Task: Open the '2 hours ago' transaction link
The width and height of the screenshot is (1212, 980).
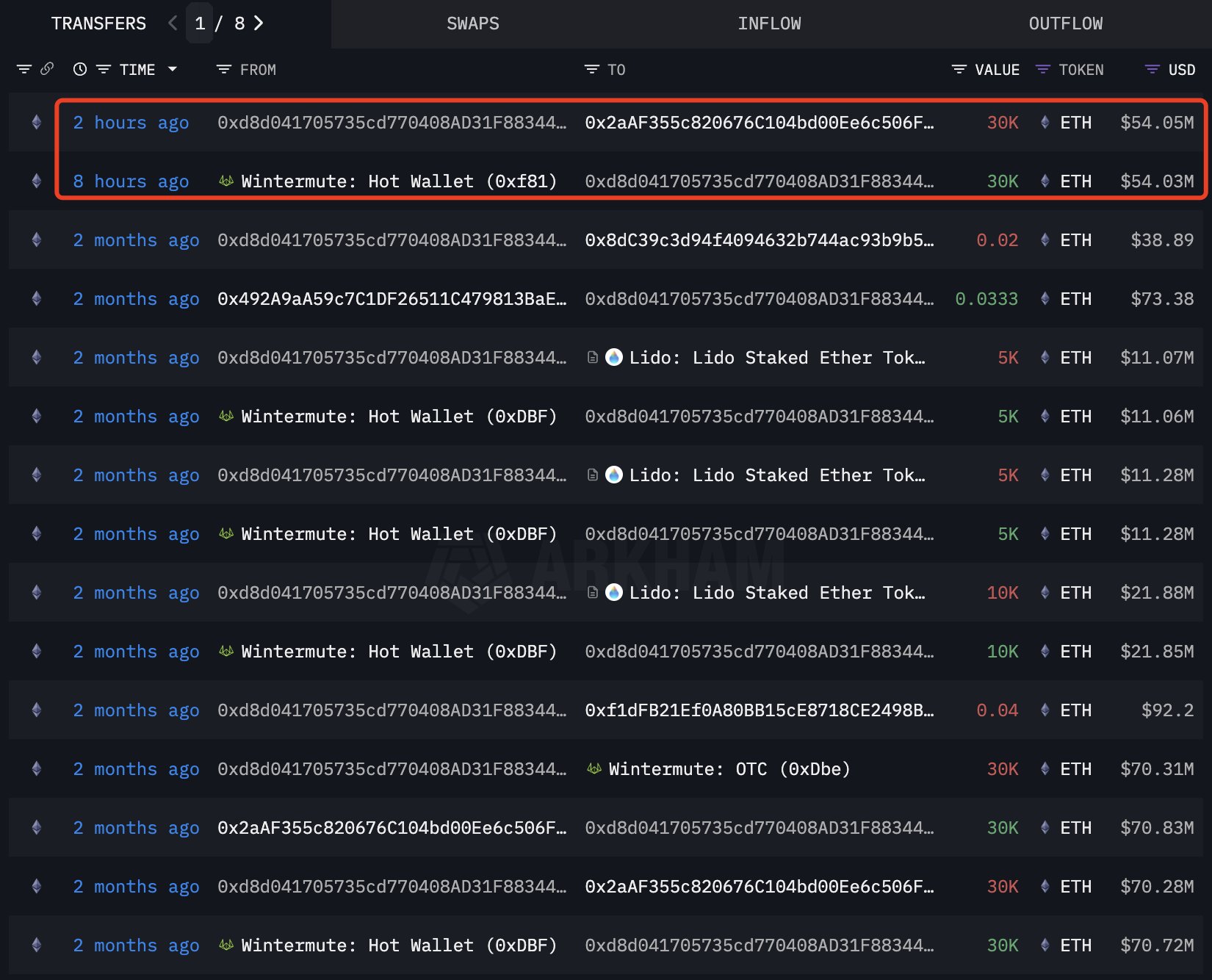Action: pyautogui.click(x=131, y=123)
